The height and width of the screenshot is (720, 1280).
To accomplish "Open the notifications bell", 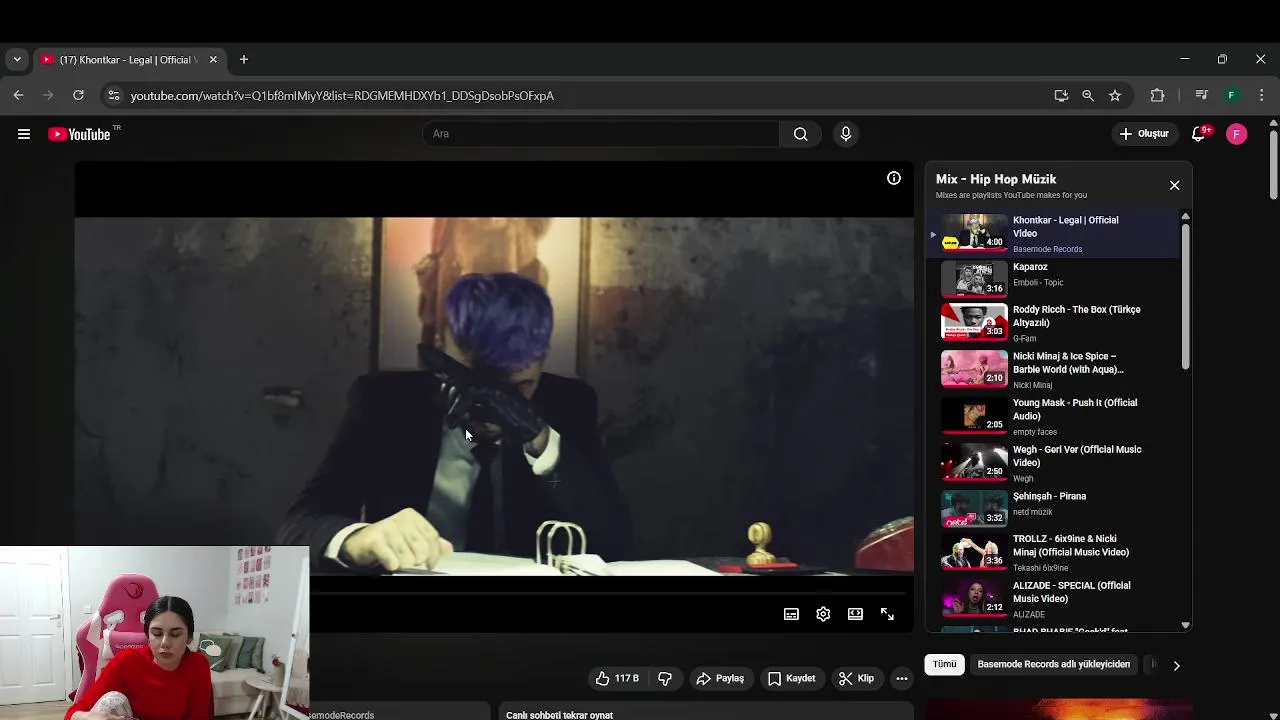I will pyautogui.click(x=1199, y=134).
